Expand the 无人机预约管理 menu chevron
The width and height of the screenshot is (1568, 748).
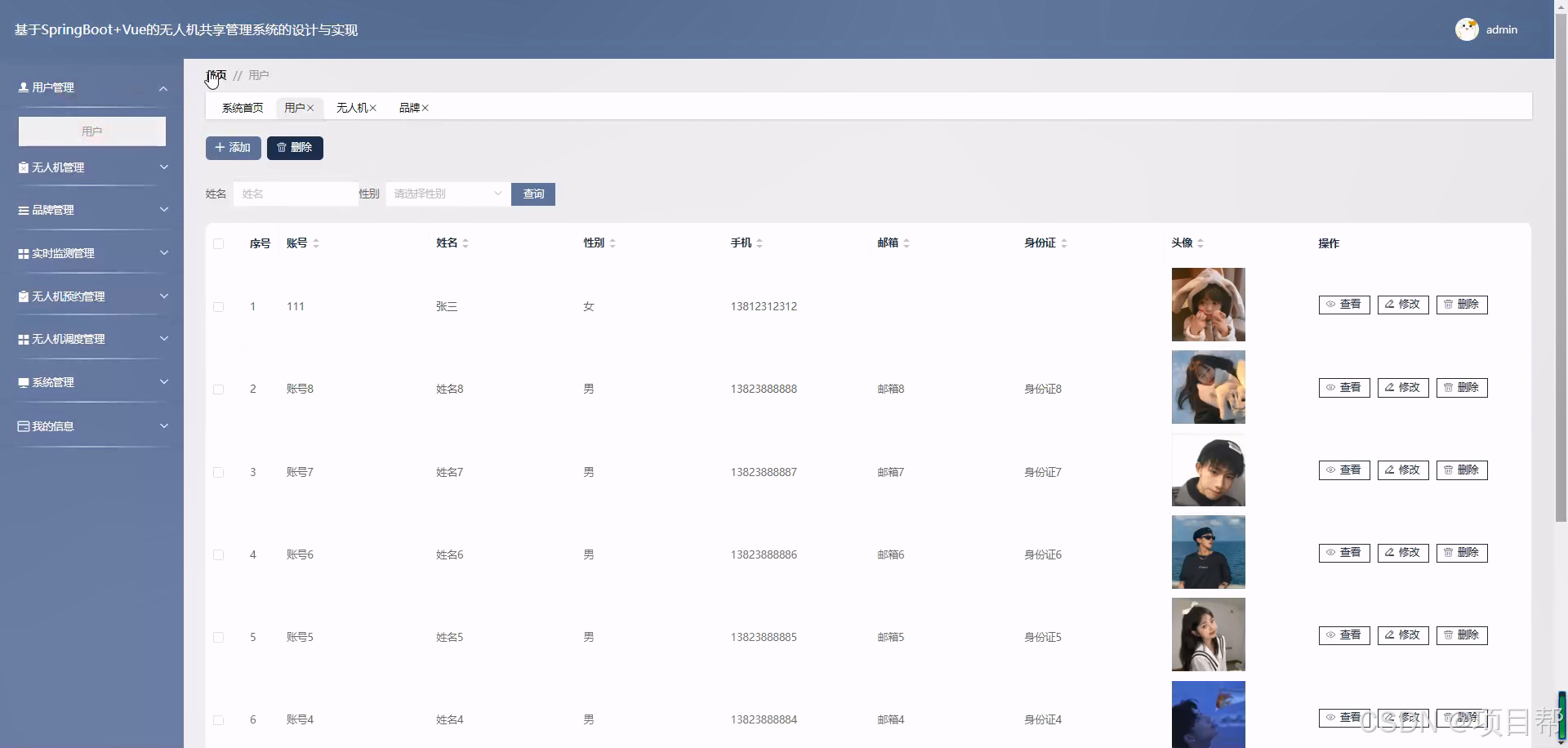tap(163, 296)
